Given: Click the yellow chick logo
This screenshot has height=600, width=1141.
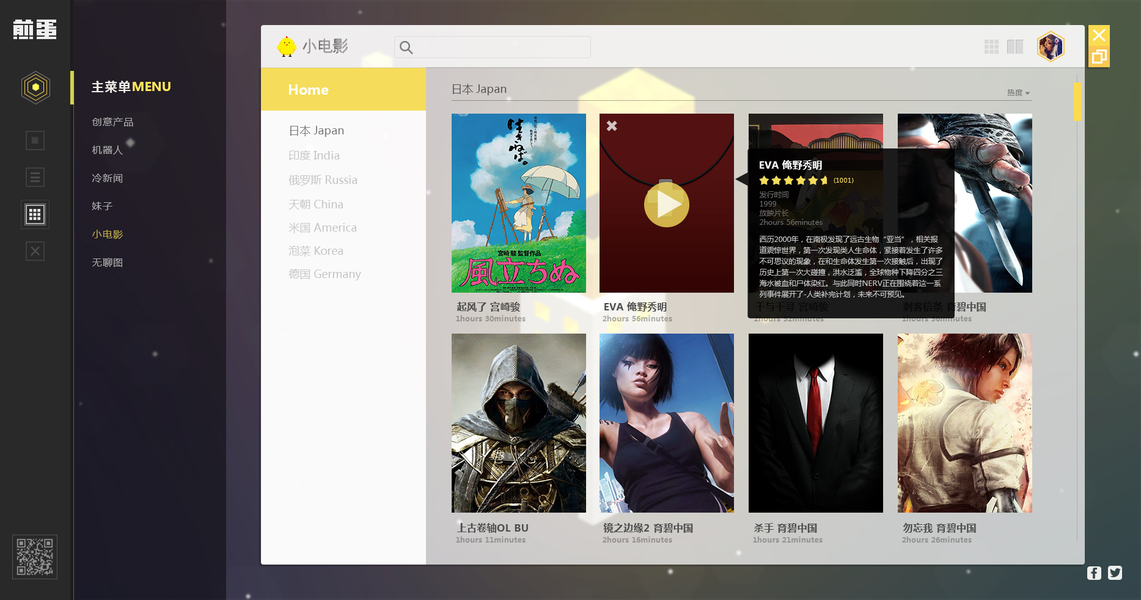Looking at the screenshot, I should (287, 47).
